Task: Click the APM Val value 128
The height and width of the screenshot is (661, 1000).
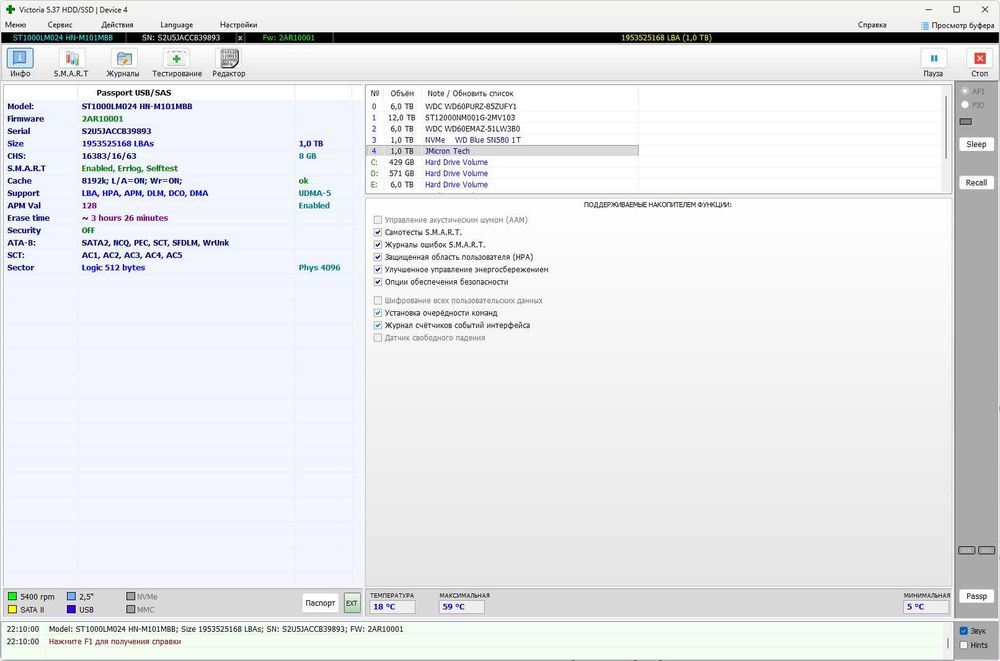Action: (x=89, y=205)
